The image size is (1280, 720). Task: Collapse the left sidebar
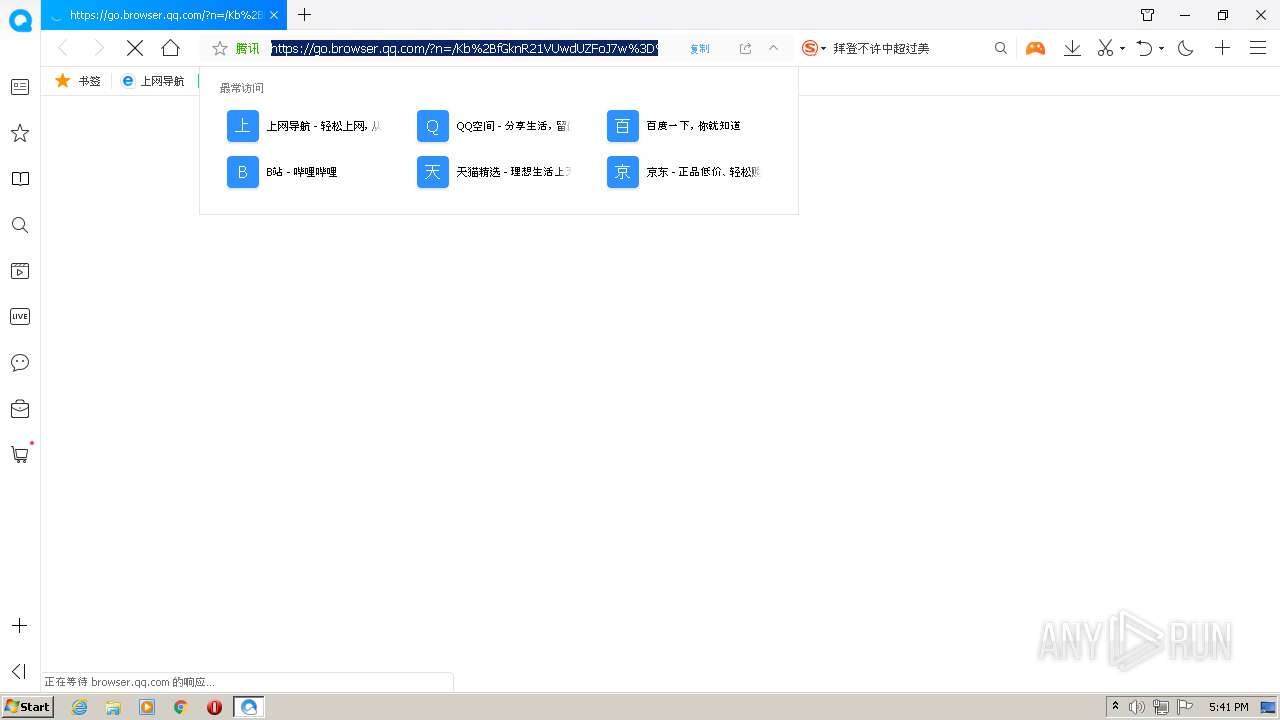tap(19, 672)
